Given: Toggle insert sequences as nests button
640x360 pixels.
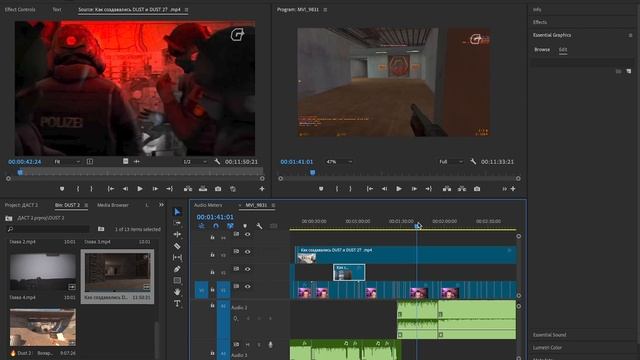Looking at the screenshot, I should point(201,226).
